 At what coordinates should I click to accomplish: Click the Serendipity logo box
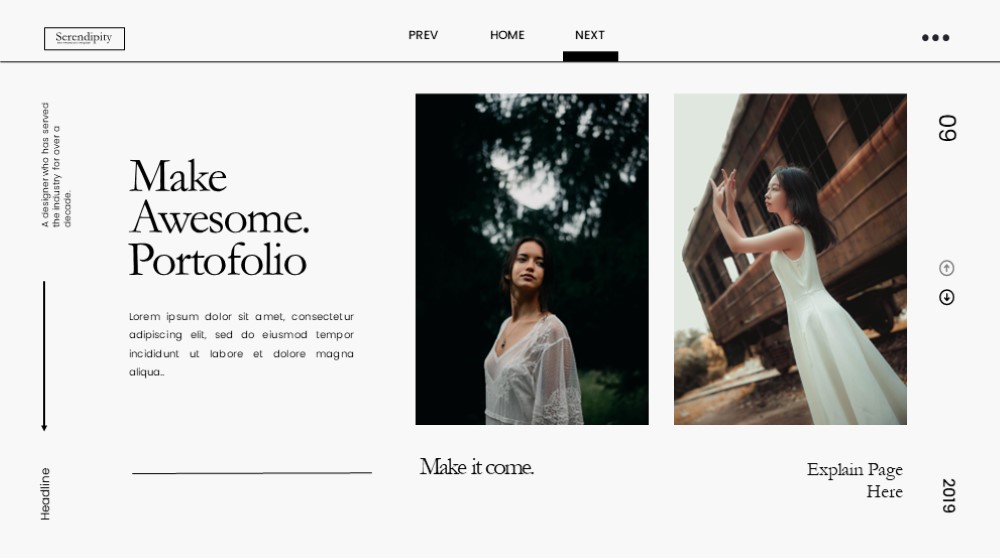[84, 38]
